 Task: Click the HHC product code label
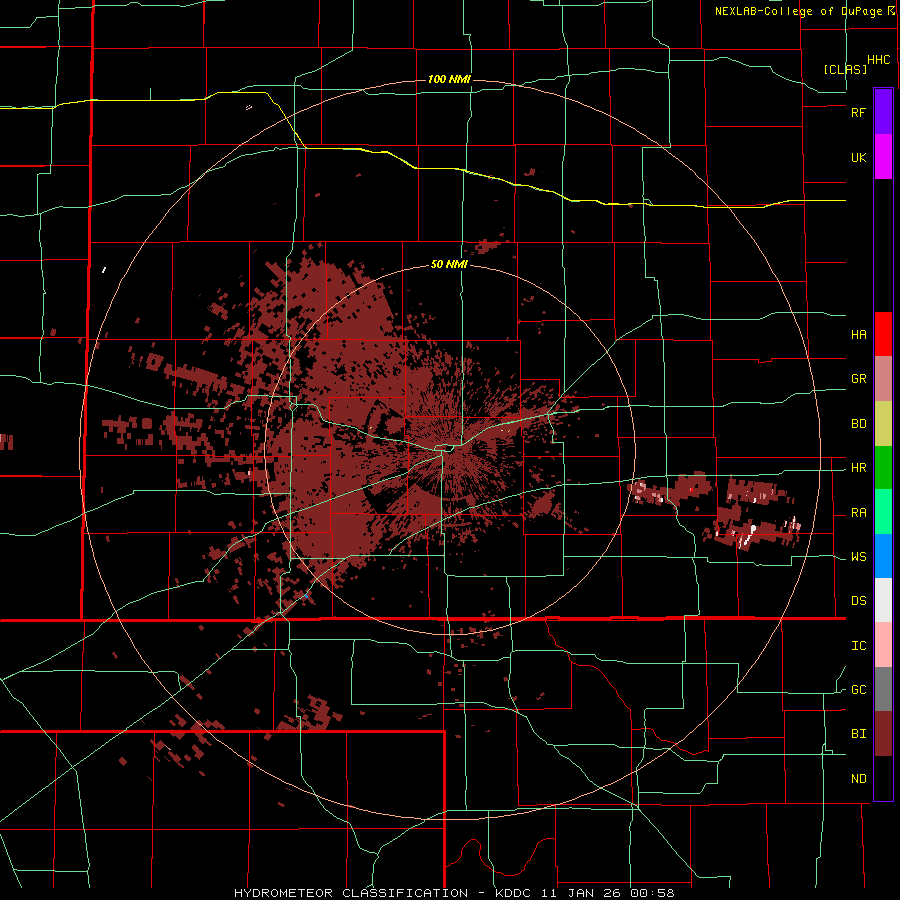878,60
